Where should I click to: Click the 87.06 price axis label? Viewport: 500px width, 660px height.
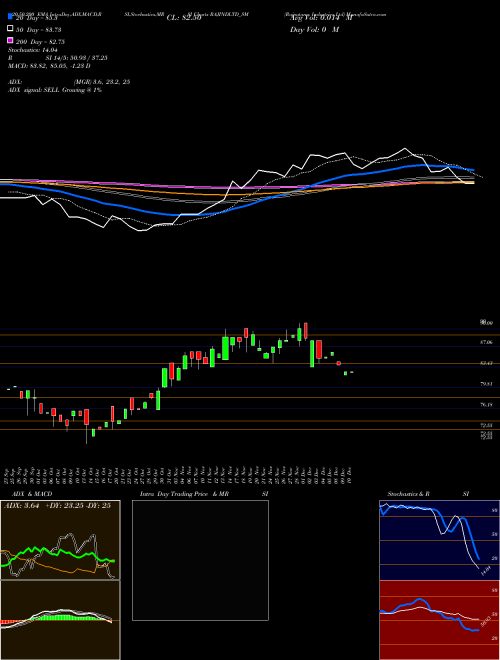point(486,343)
